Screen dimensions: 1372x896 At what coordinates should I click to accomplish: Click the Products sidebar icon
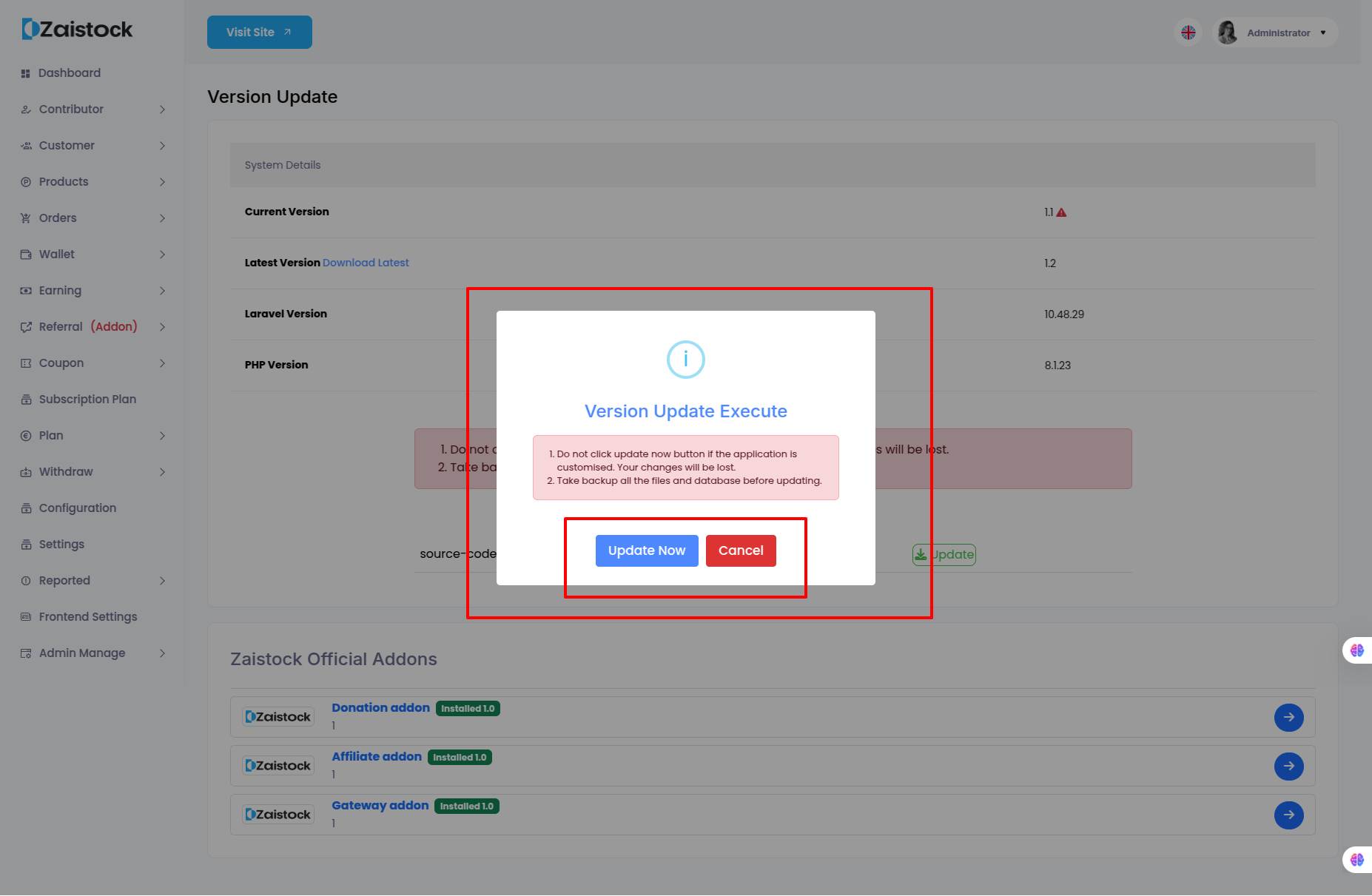point(25,182)
